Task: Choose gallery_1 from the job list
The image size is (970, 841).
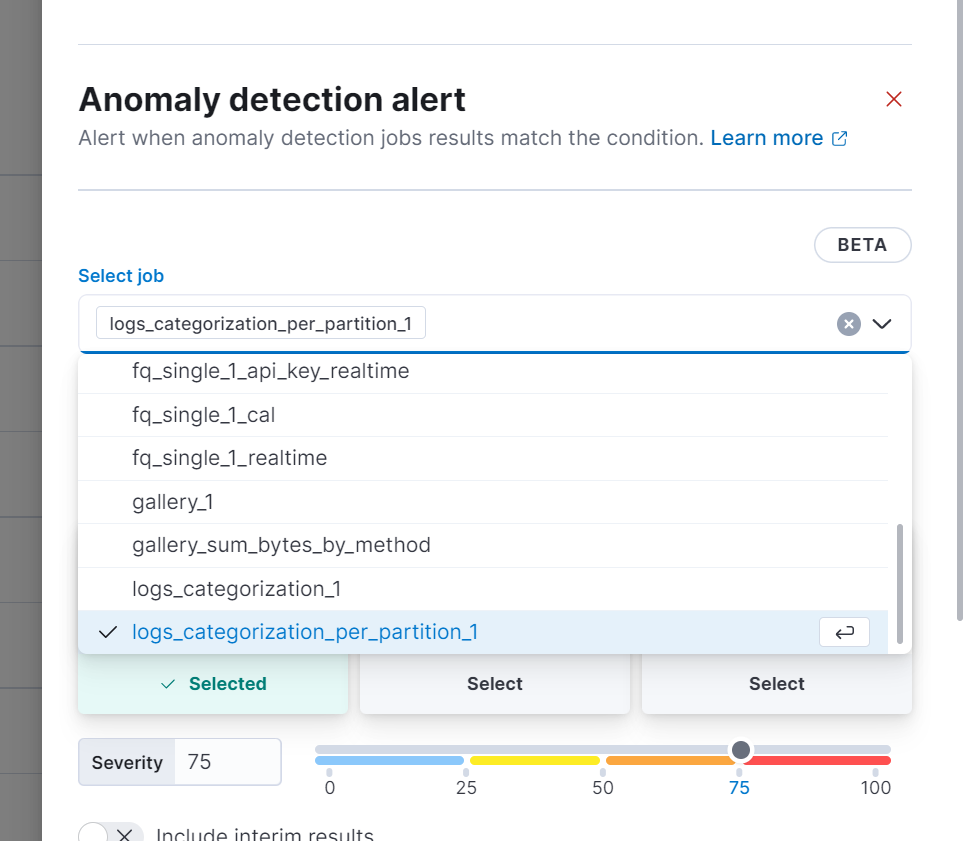Action: point(171,501)
